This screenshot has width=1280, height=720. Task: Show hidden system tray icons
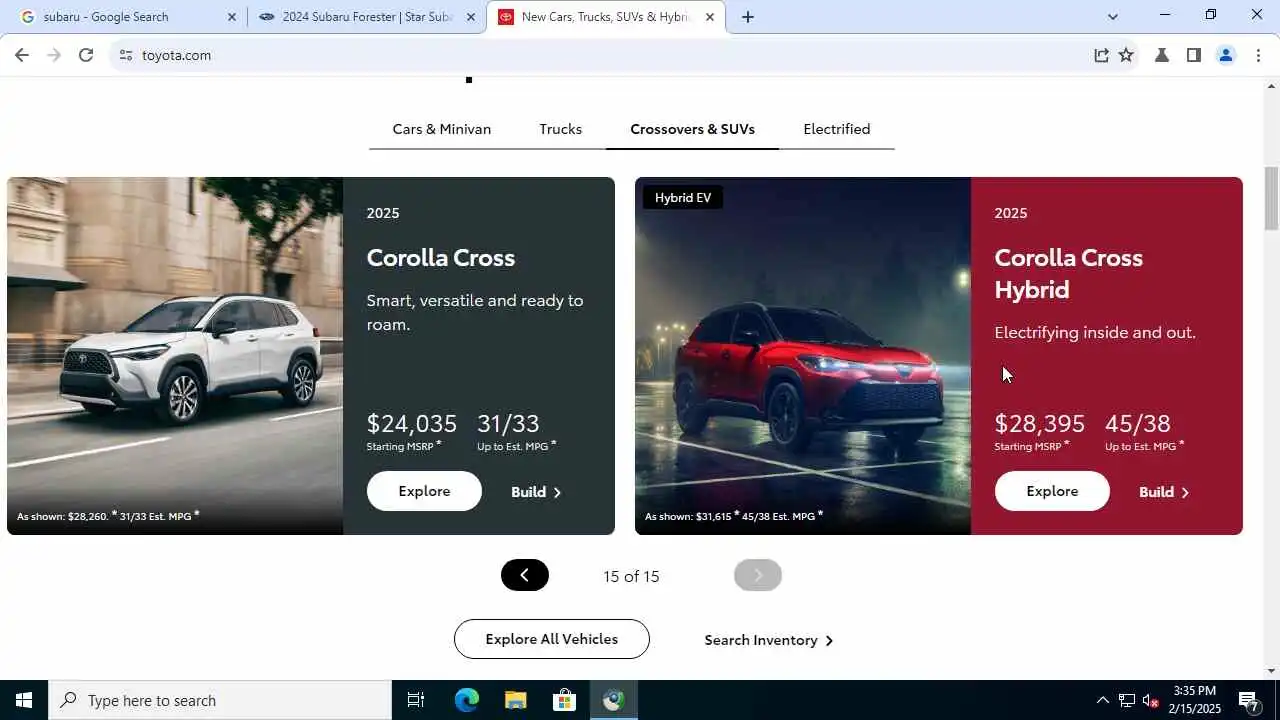pos(1102,700)
